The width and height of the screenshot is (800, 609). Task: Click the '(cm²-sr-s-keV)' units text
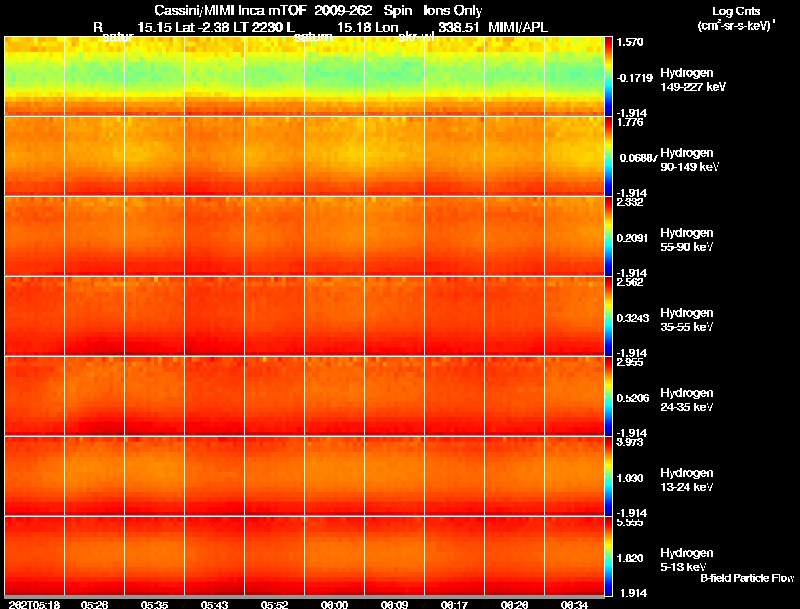coord(736,26)
